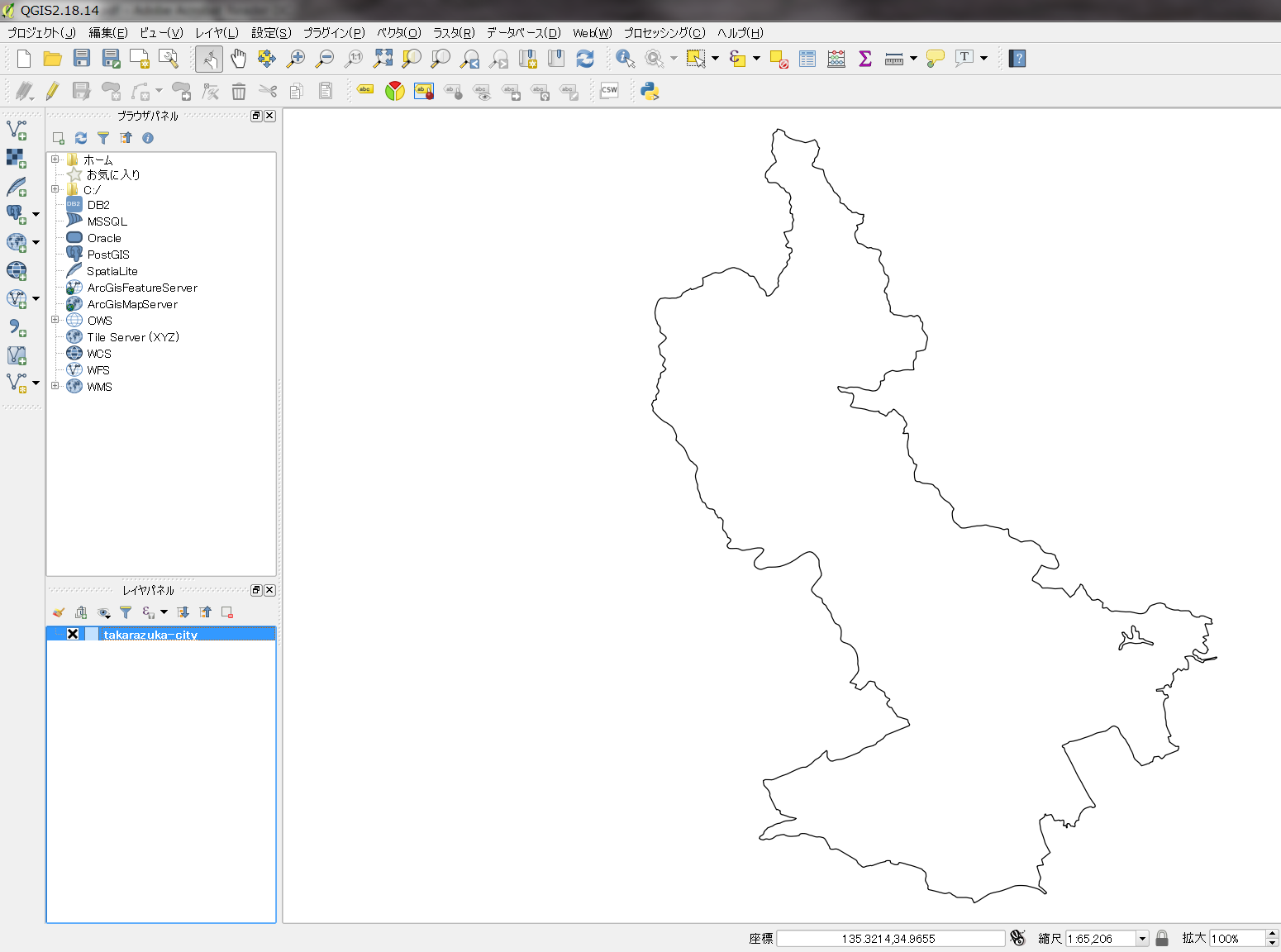The image size is (1281, 952).
Task: Open layer styling paintbrush in layers panel
Action: click(58, 612)
